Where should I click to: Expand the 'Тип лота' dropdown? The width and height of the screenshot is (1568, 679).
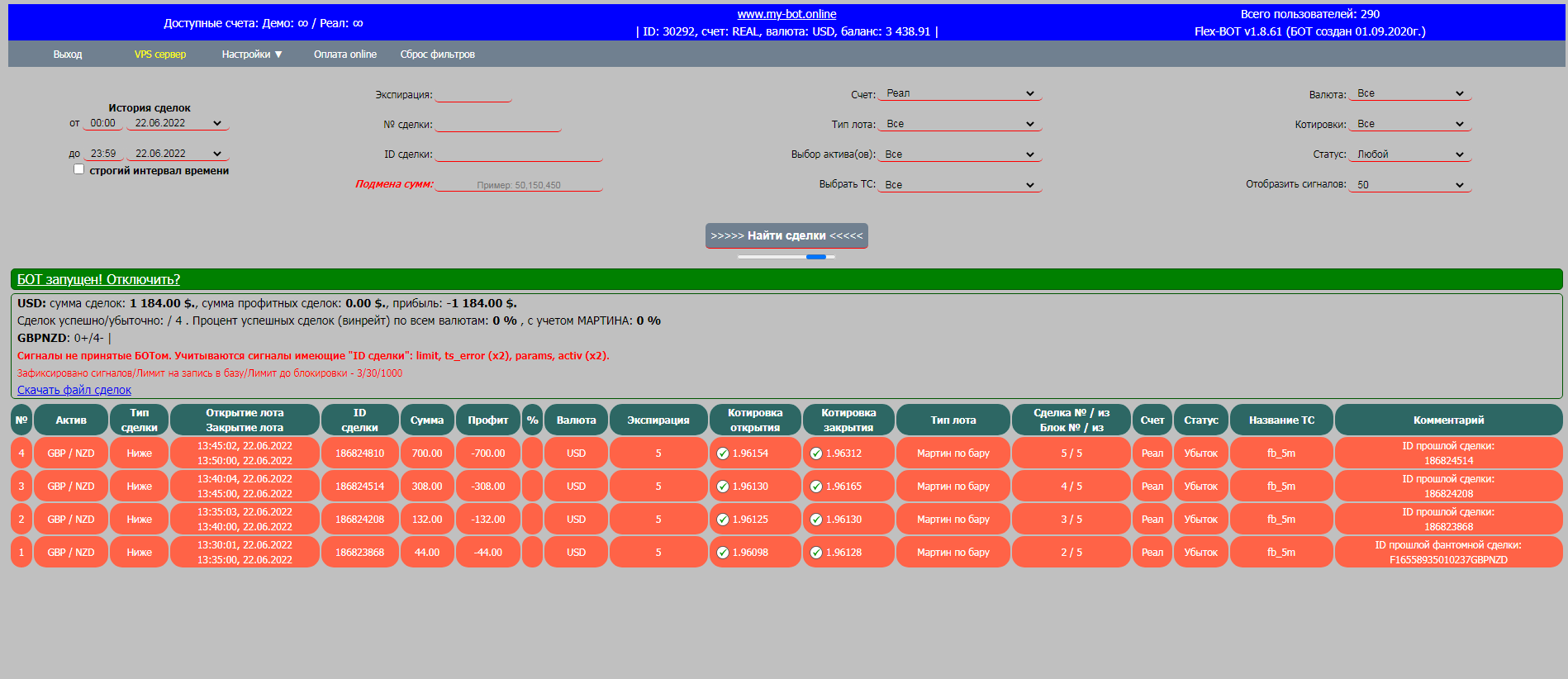click(959, 124)
